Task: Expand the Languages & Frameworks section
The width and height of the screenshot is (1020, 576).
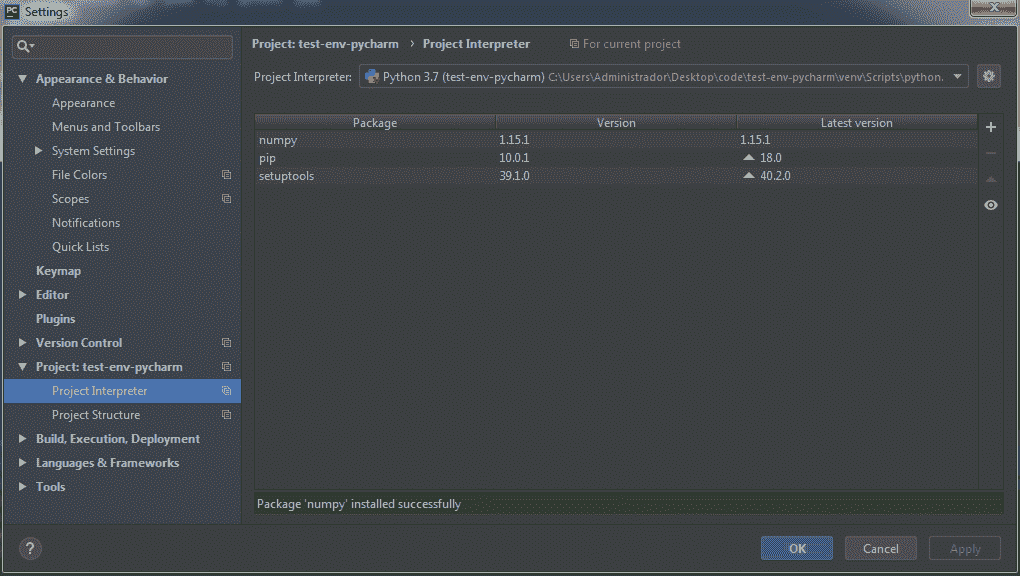Action: [x=23, y=463]
